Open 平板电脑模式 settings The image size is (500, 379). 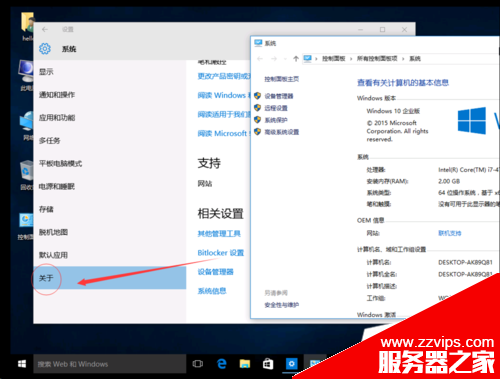click(x=61, y=164)
